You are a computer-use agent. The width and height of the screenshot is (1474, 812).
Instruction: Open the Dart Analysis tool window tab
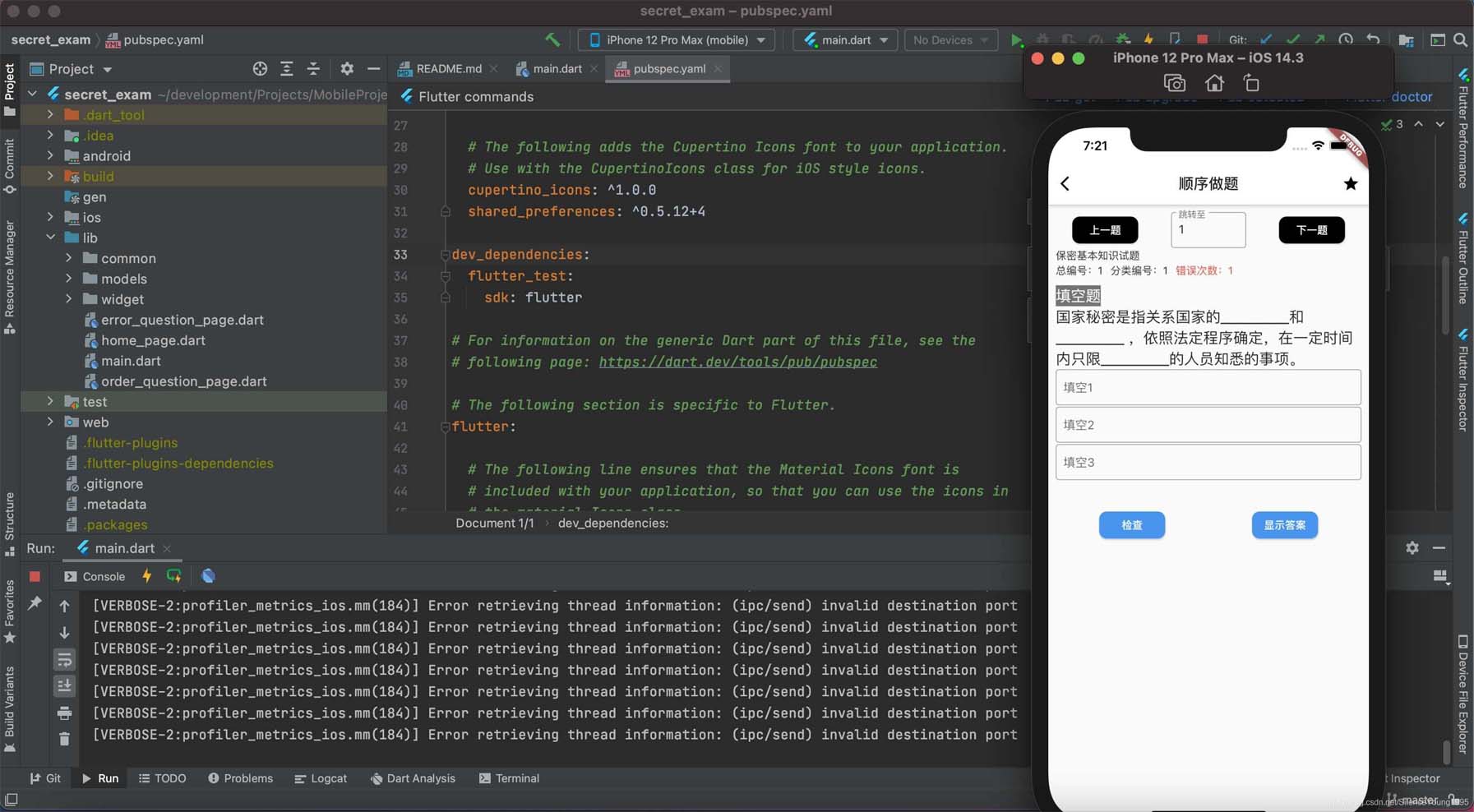coord(412,778)
